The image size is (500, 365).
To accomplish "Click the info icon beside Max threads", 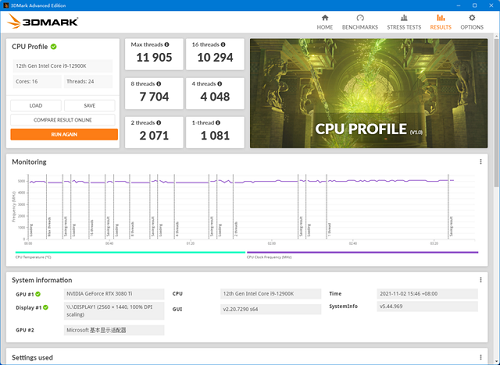I will point(167,44).
